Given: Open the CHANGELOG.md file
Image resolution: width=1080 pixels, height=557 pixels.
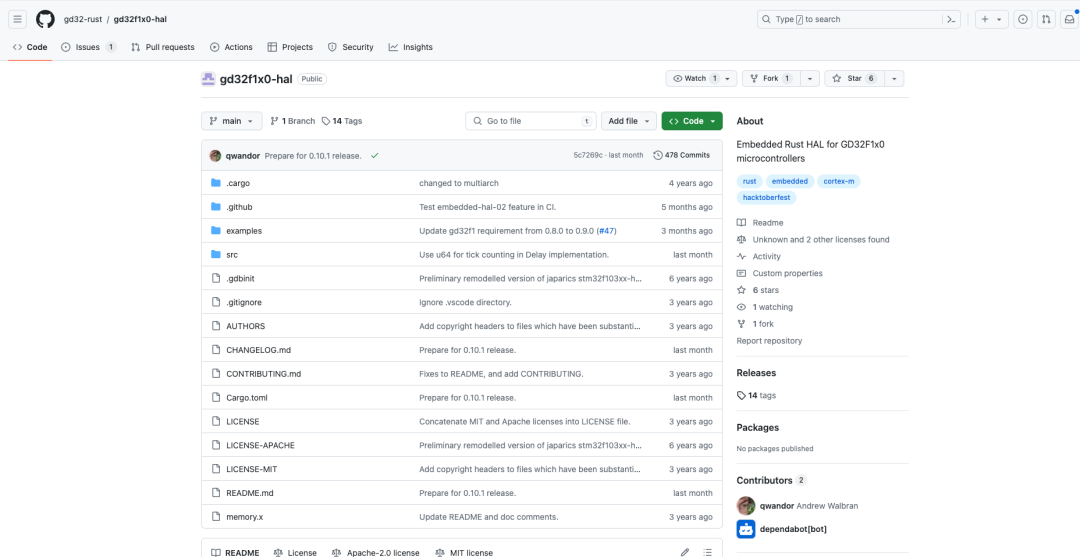Looking at the screenshot, I should (x=258, y=350).
